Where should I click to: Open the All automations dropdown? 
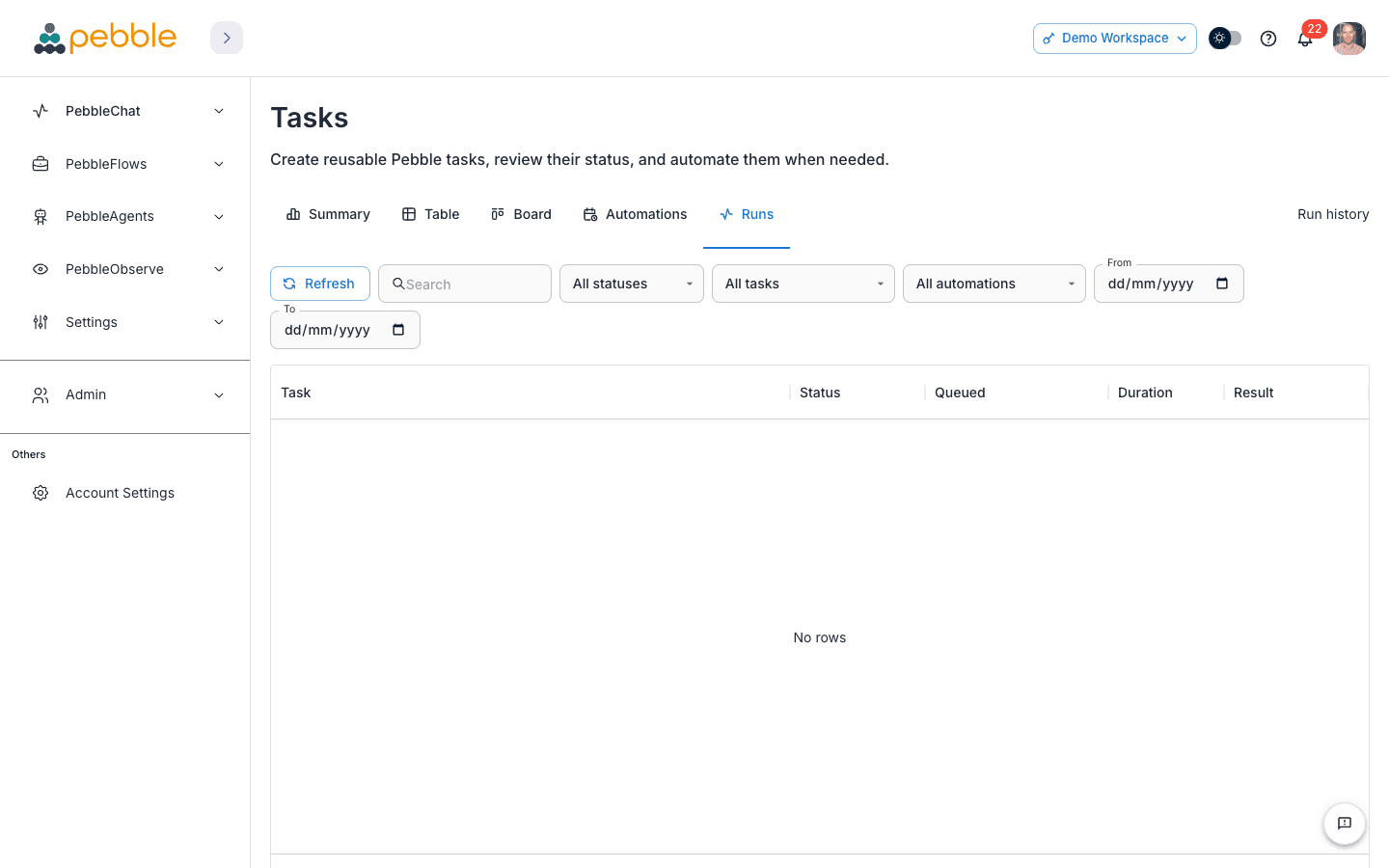pyautogui.click(x=994, y=284)
